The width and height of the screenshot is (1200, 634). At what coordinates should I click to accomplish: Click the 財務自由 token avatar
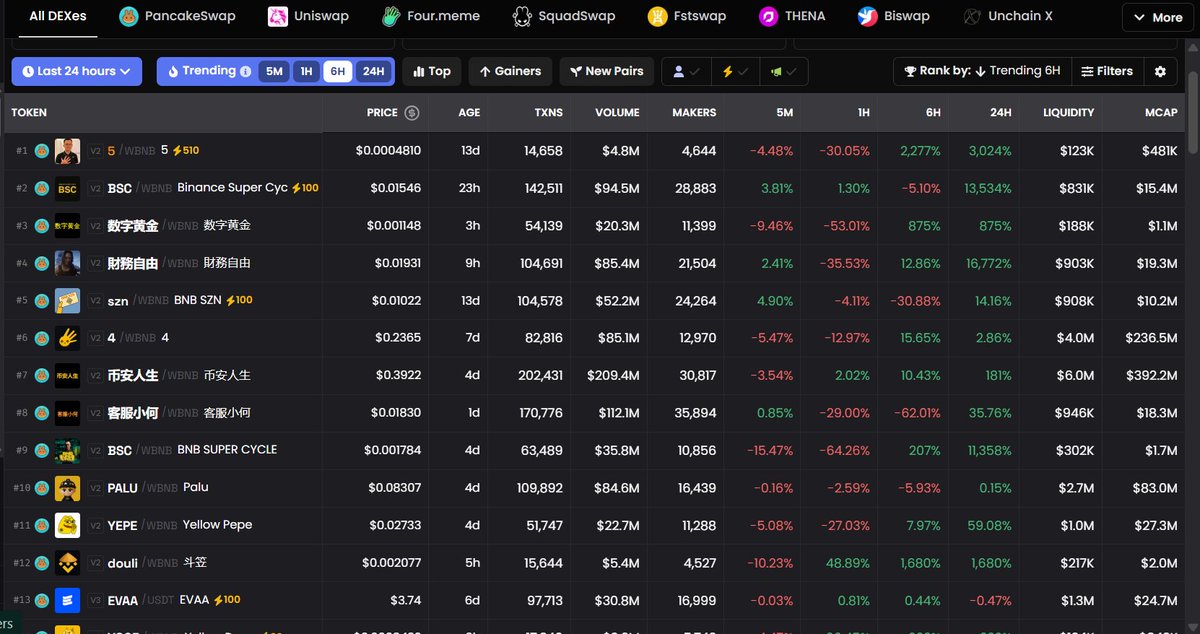pos(67,263)
